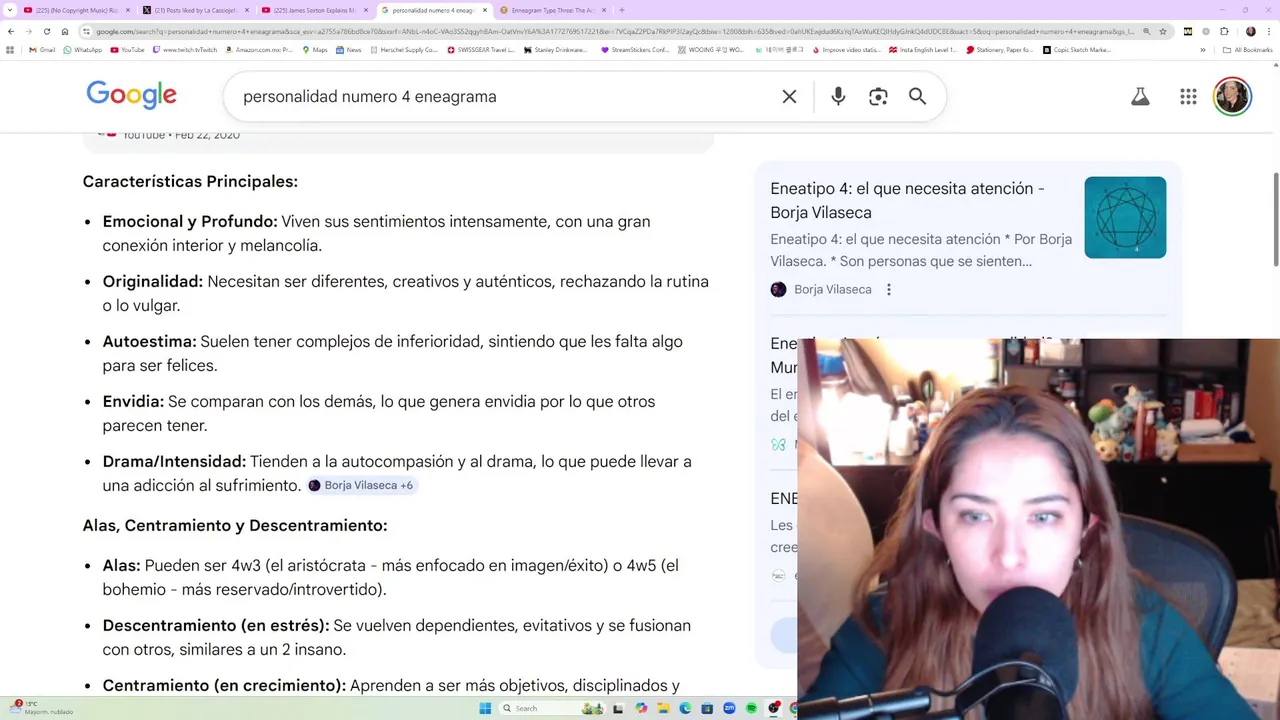Open the YouTube bookmark
This screenshot has width=1280, height=720.
127,50
